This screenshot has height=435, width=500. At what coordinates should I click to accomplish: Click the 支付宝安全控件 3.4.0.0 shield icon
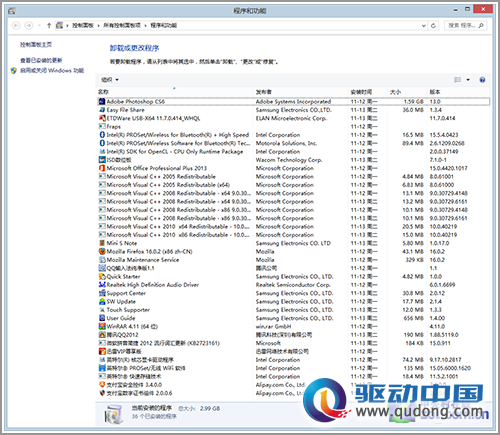pyautogui.click(x=102, y=385)
